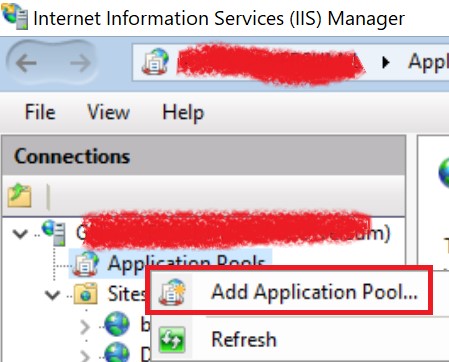Select the Application Pools tree node

tap(170, 265)
